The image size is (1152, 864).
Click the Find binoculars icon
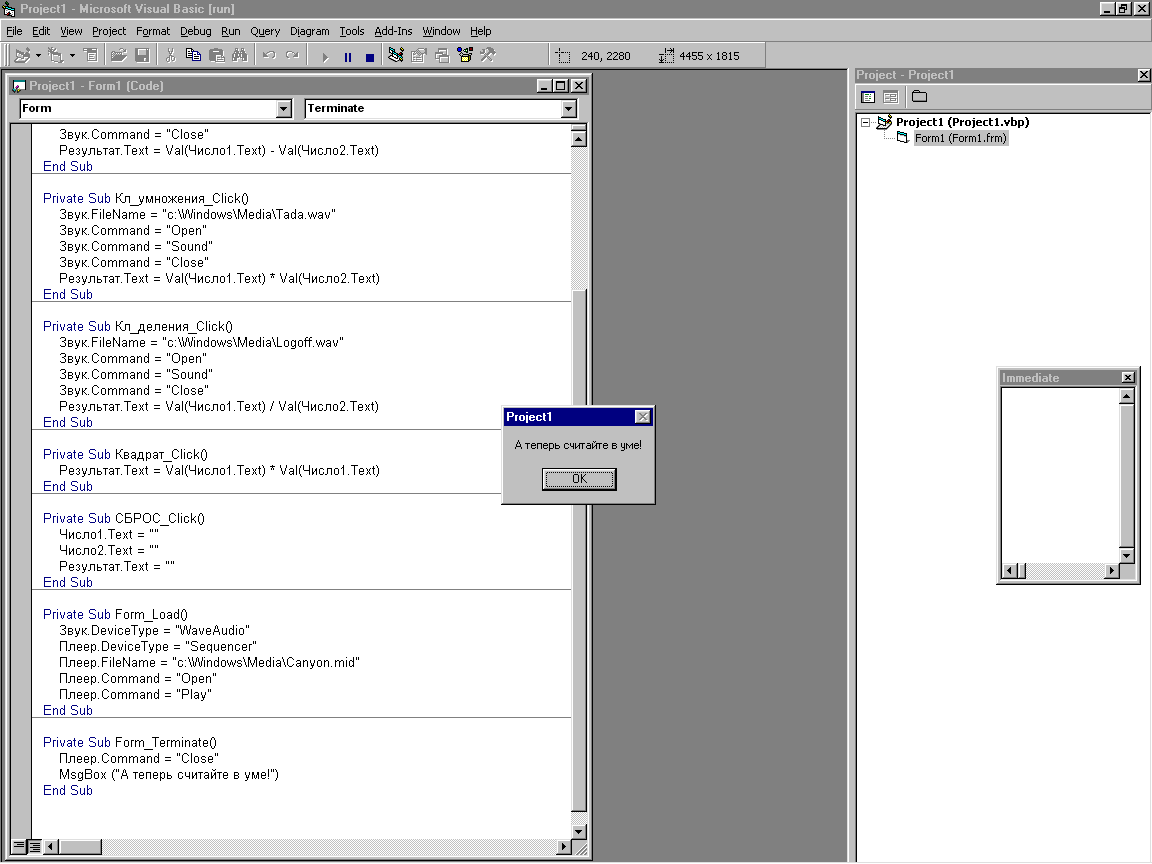[x=240, y=55]
